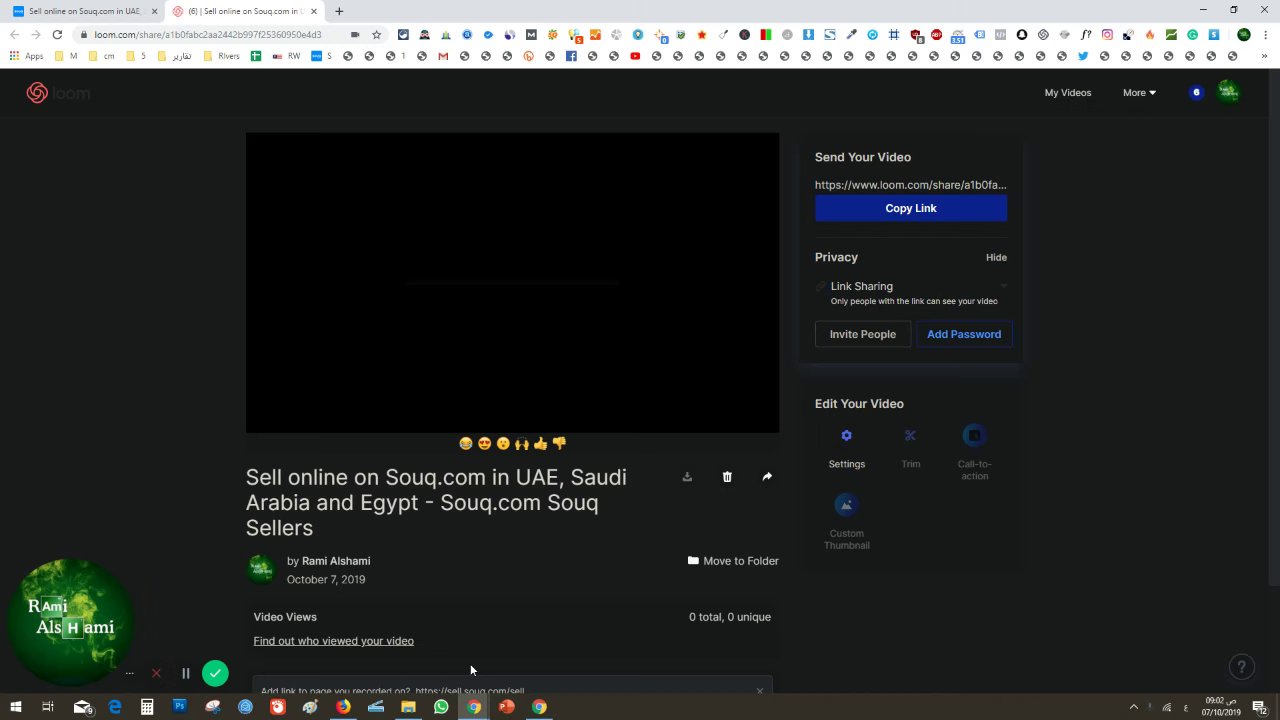
Task: Open the Rivers bookmark folder
Action: point(223,56)
